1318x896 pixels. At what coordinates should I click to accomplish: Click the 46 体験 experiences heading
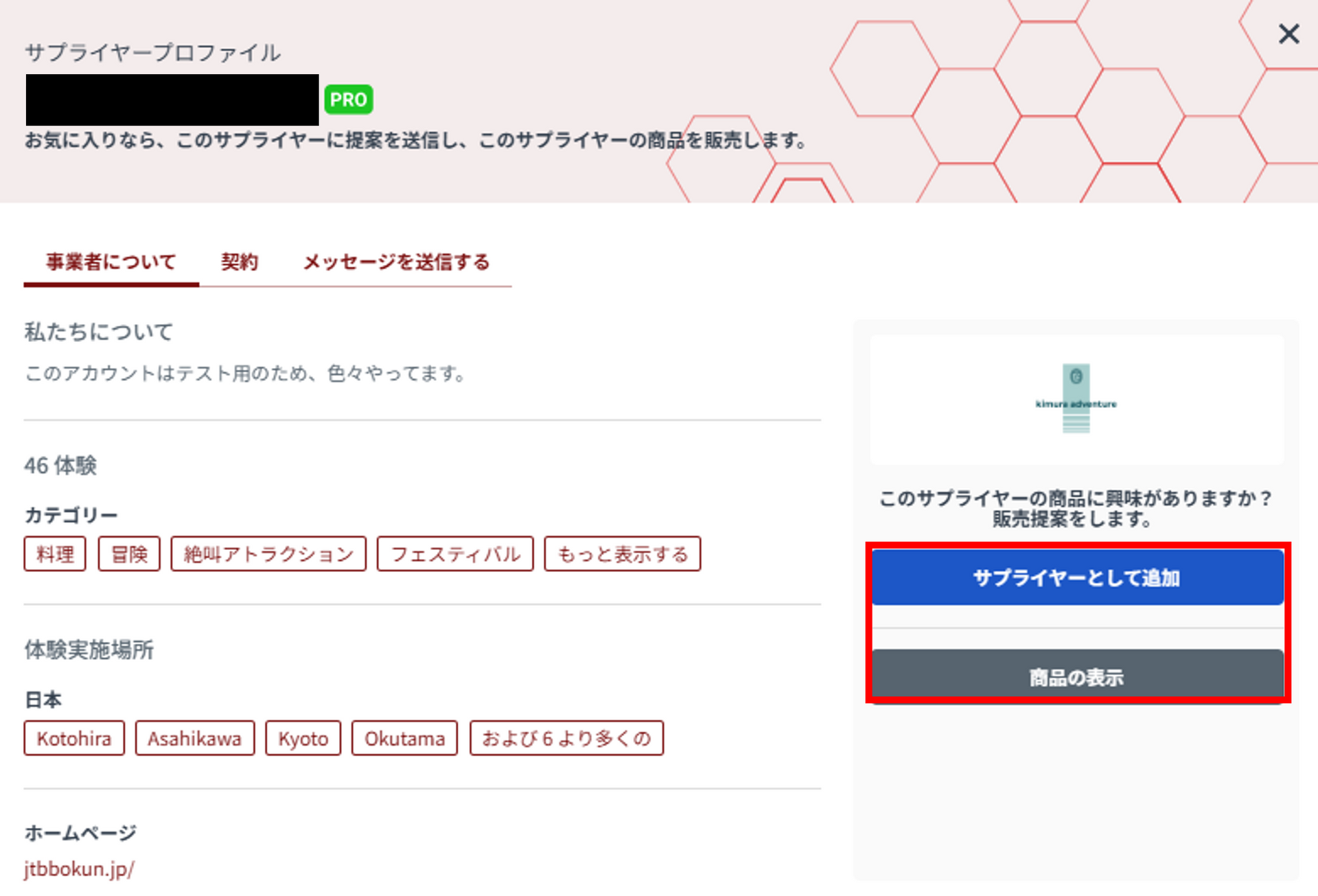point(60,466)
